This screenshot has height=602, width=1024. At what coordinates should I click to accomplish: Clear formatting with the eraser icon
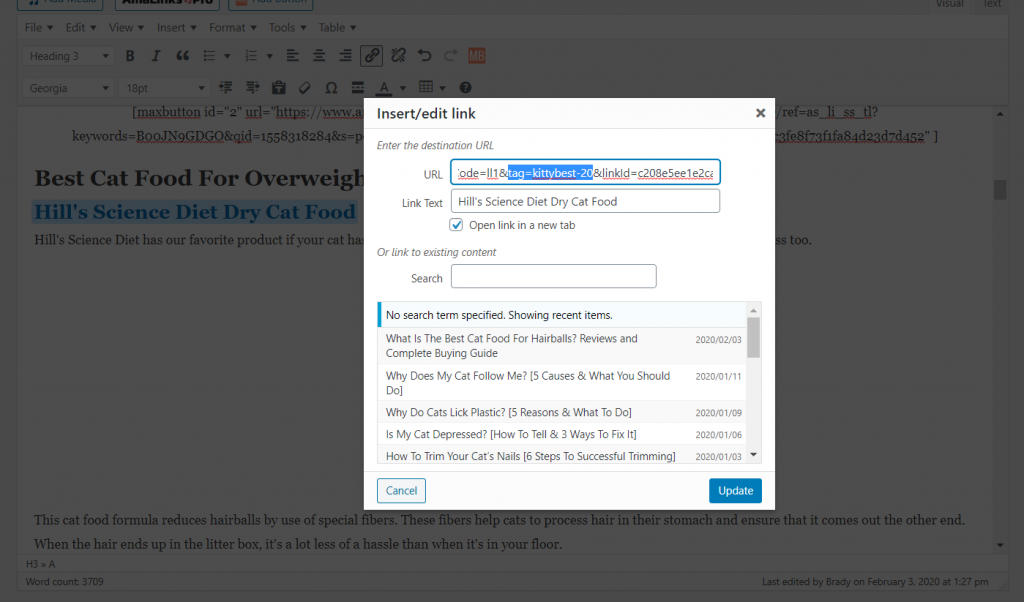coord(304,87)
